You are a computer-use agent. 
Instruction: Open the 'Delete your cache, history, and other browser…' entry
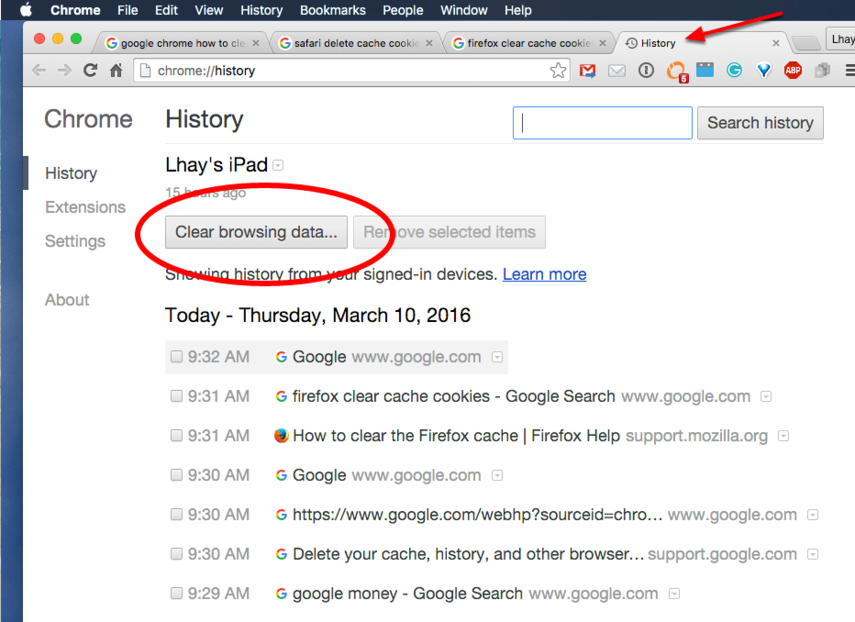[468, 554]
